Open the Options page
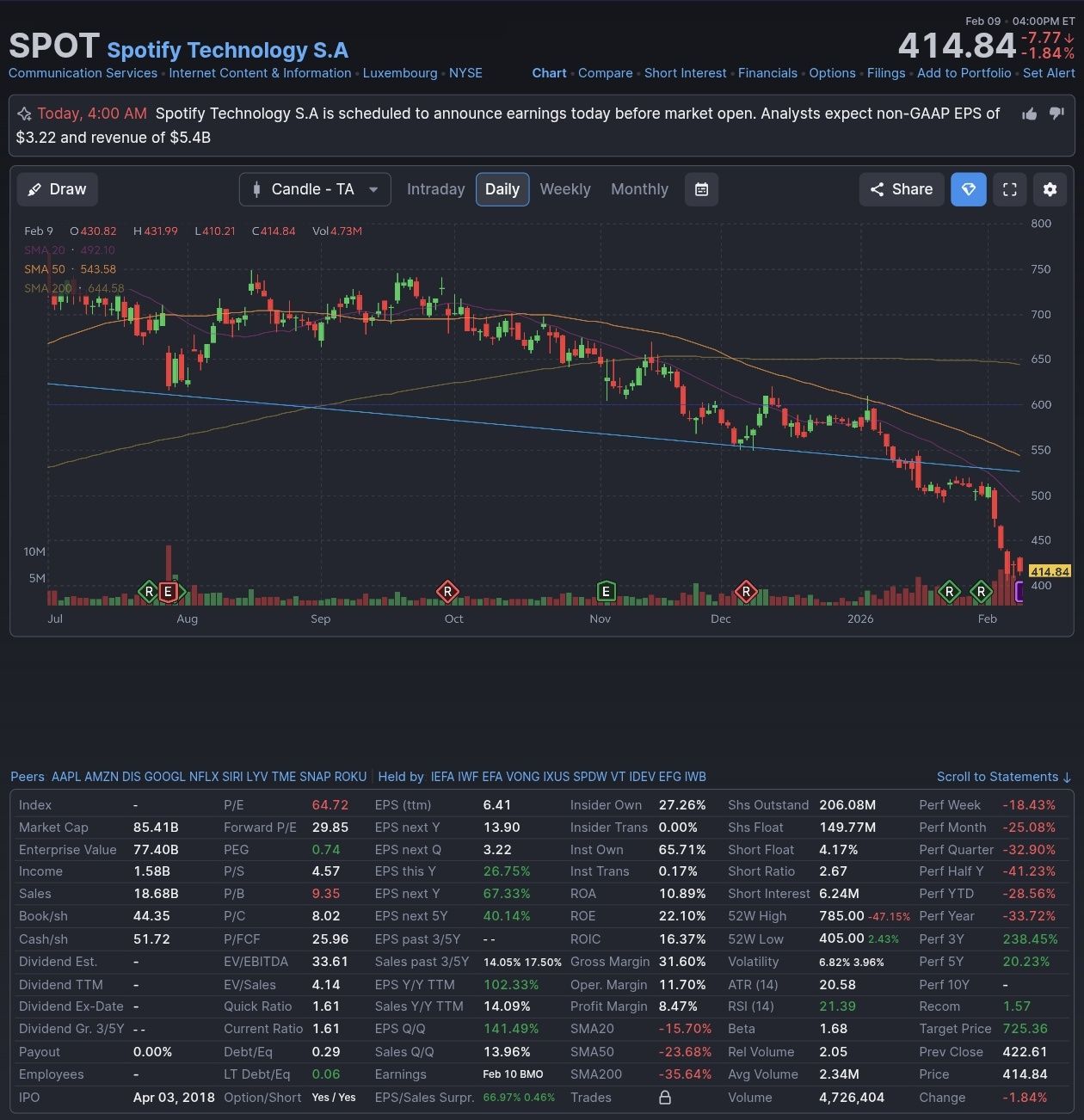1084x1120 pixels. pos(832,73)
